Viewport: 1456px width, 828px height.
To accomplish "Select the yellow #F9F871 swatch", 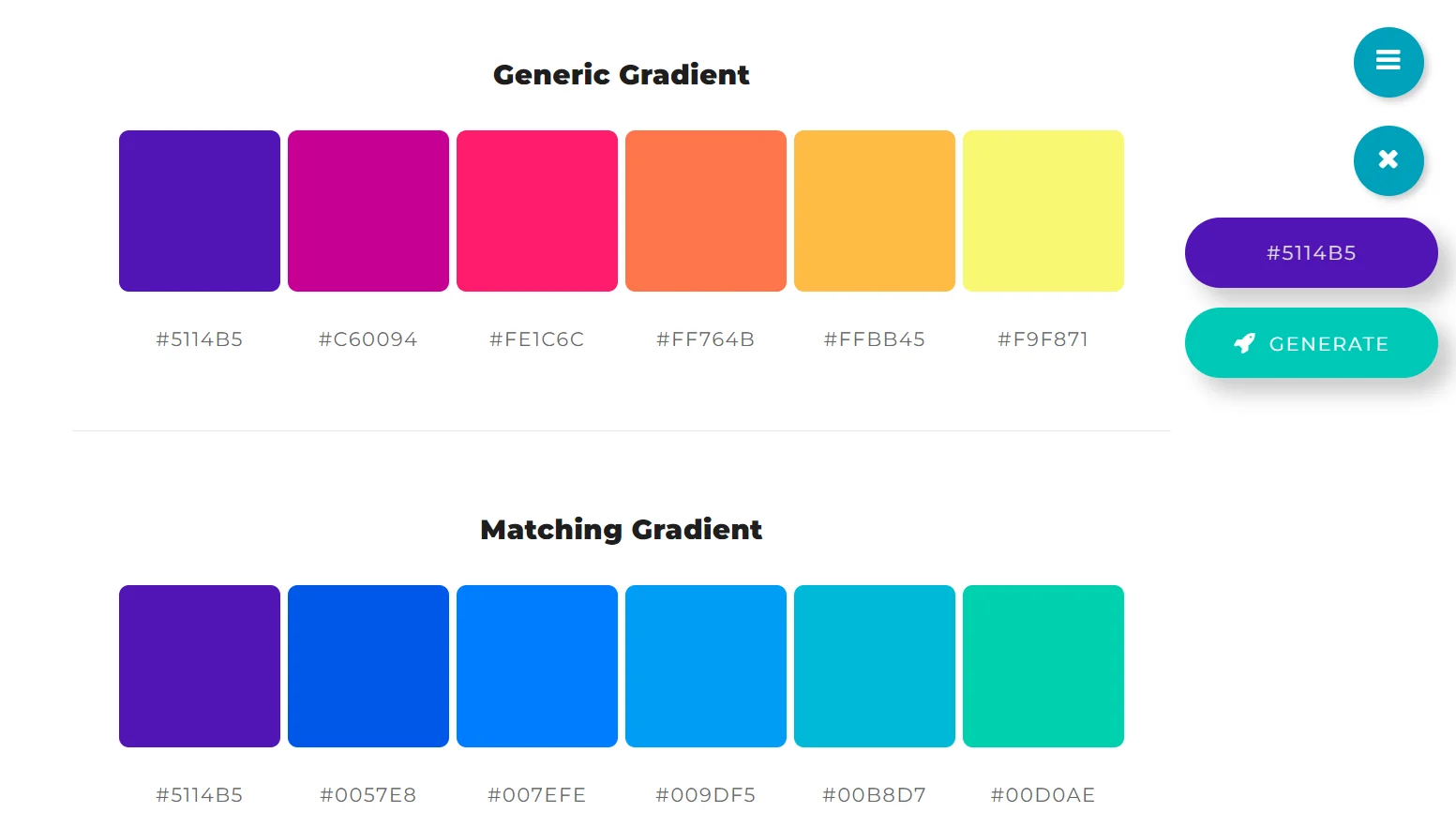I will (1043, 211).
